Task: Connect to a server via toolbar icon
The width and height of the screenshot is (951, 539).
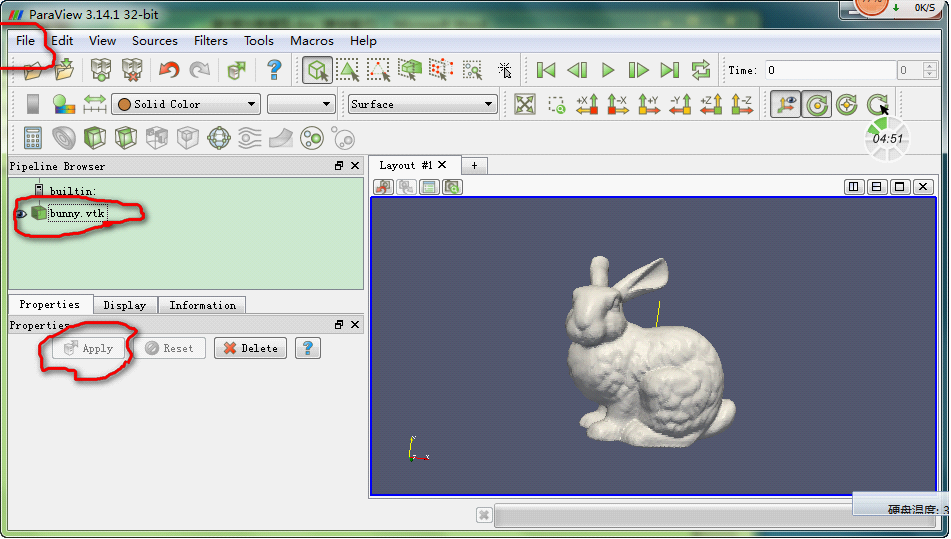Action: point(101,70)
